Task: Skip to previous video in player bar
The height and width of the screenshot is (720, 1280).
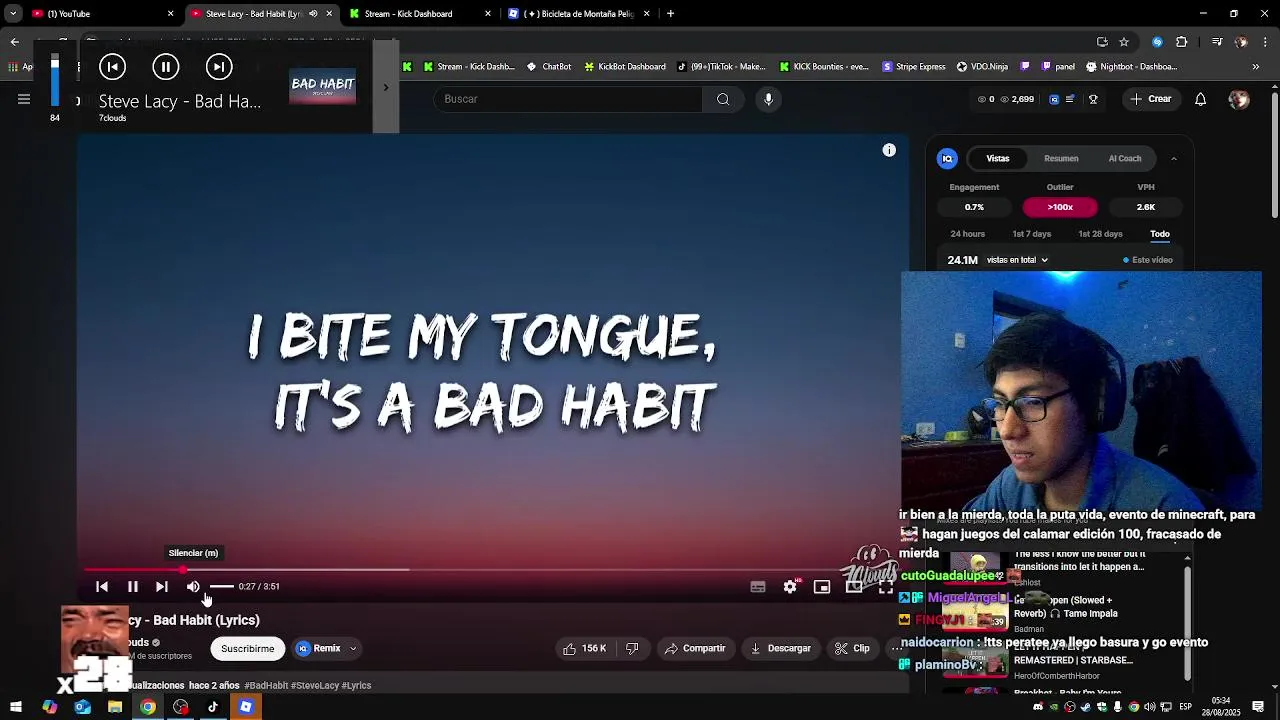Action: click(101, 587)
